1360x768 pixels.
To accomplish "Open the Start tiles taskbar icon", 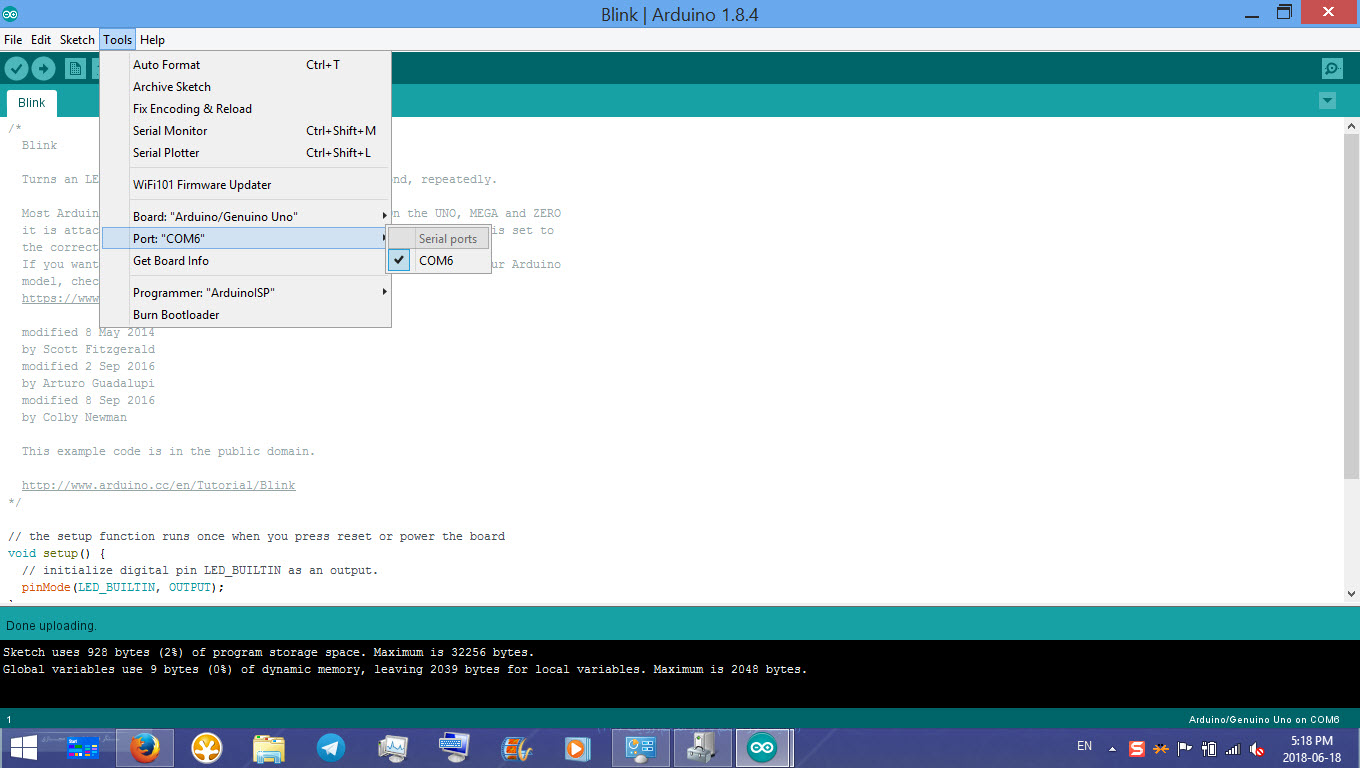I will pyautogui.click(x=83, y=748).
